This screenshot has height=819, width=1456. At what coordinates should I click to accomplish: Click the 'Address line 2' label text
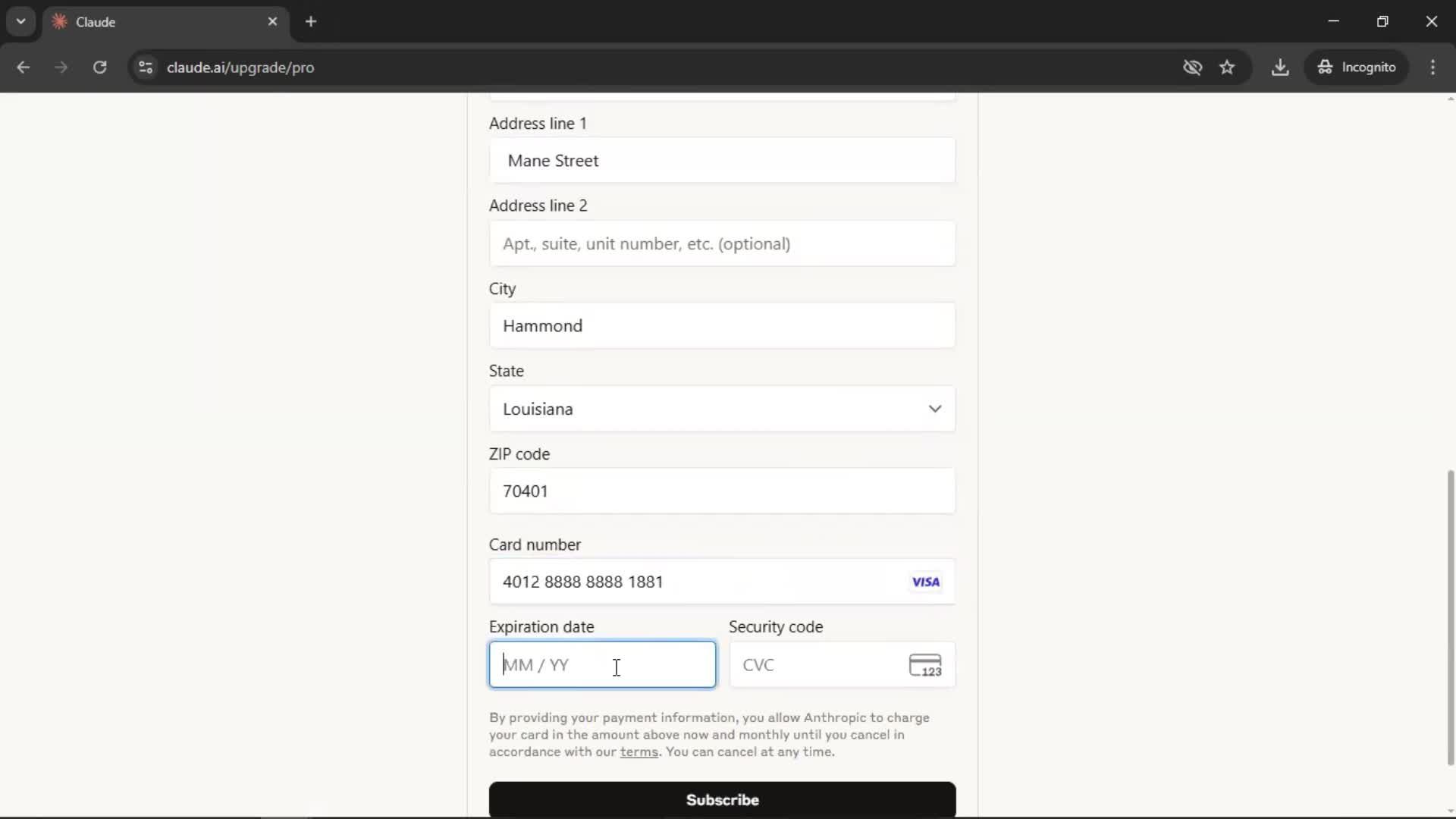tap(538, 206)
